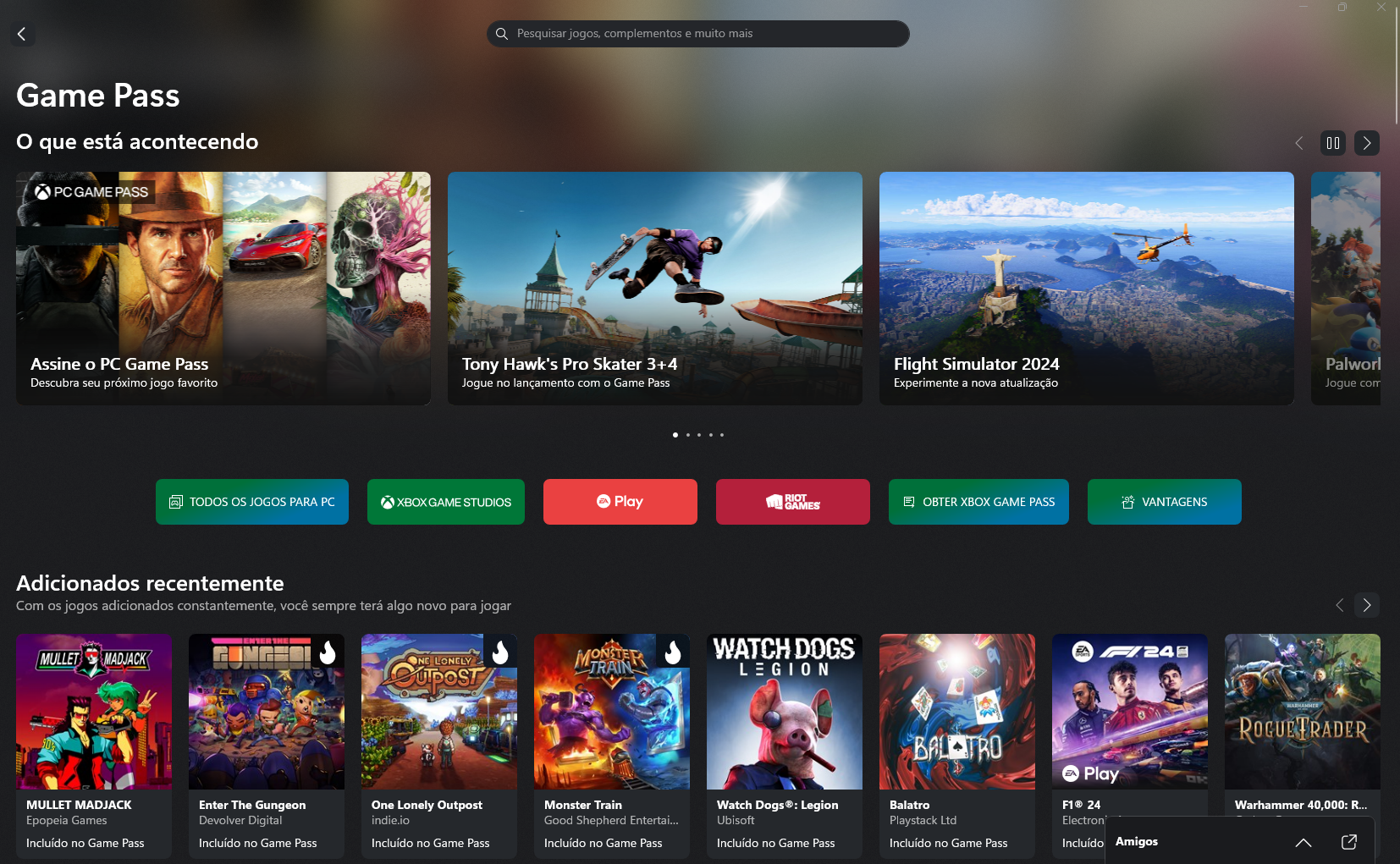1400x864 pixels.
Task: Click the Epopeia Games publisher text
Action: [67, 820]
